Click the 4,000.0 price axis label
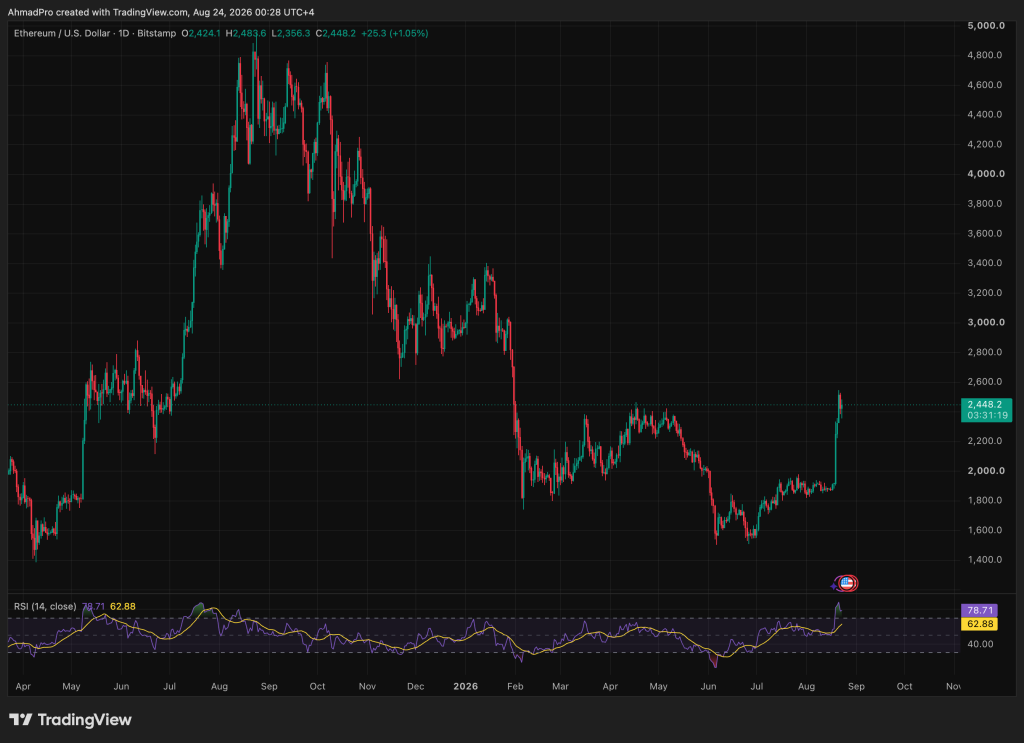Image resolution: width=1024 pixels, height=743 pixels. [x=985, y=174]
